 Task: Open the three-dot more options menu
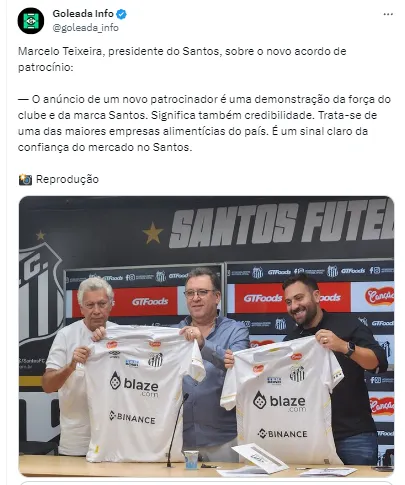click(388, 14)
